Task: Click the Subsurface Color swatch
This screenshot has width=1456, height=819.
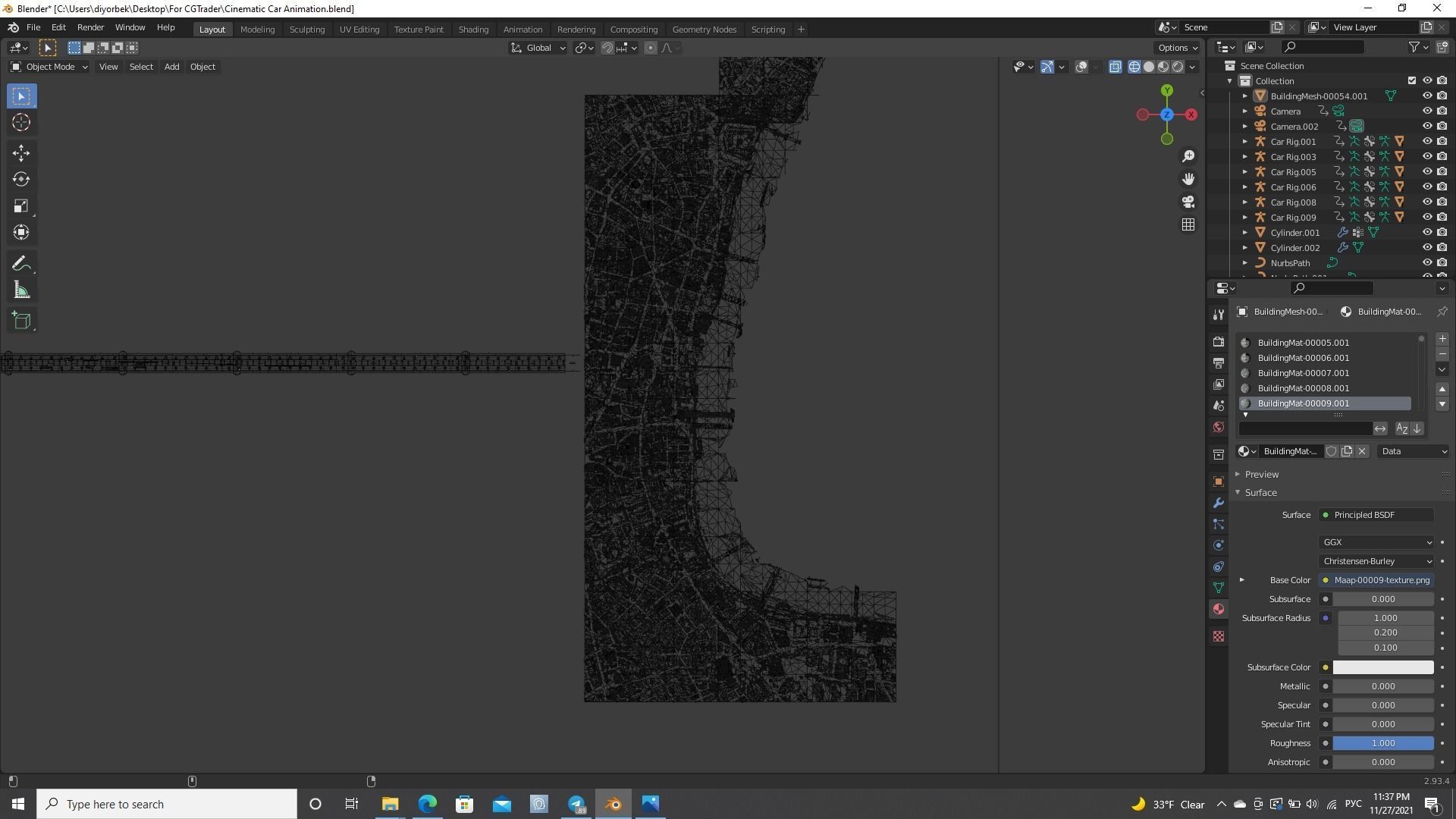Action: click(x=1382, y=667)
